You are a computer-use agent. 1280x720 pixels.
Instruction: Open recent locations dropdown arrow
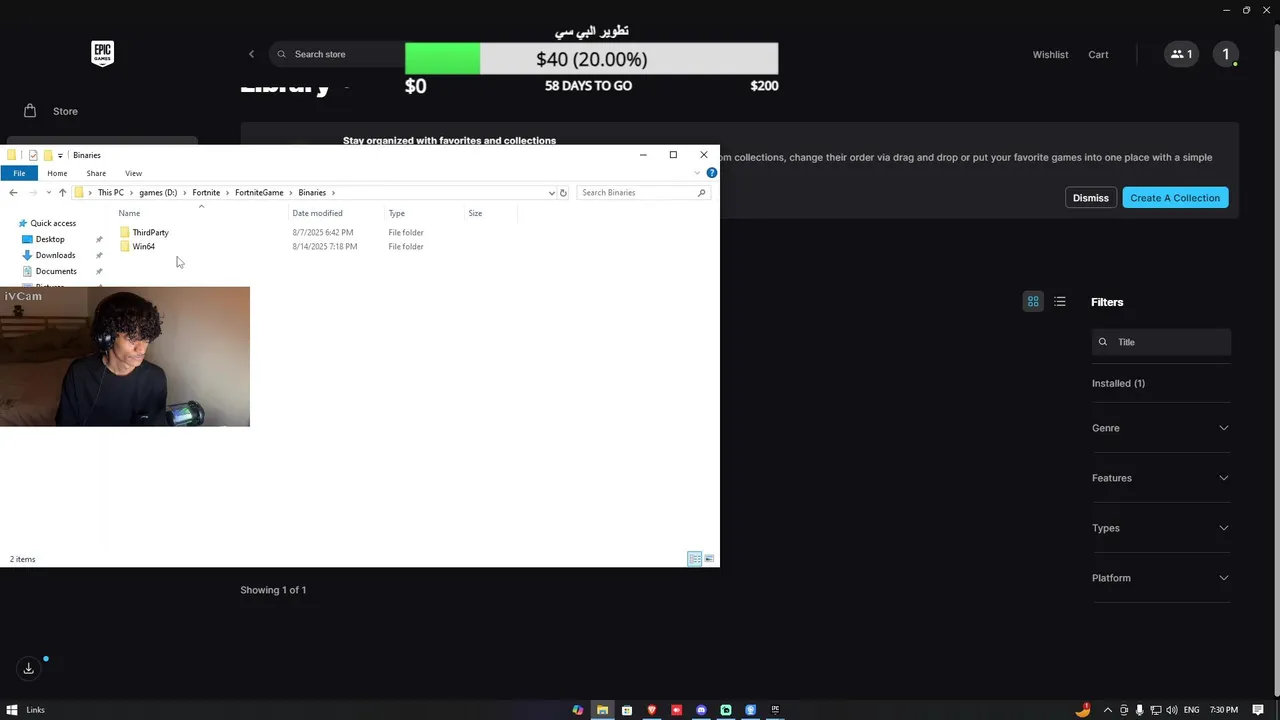[x=47, y=193]
